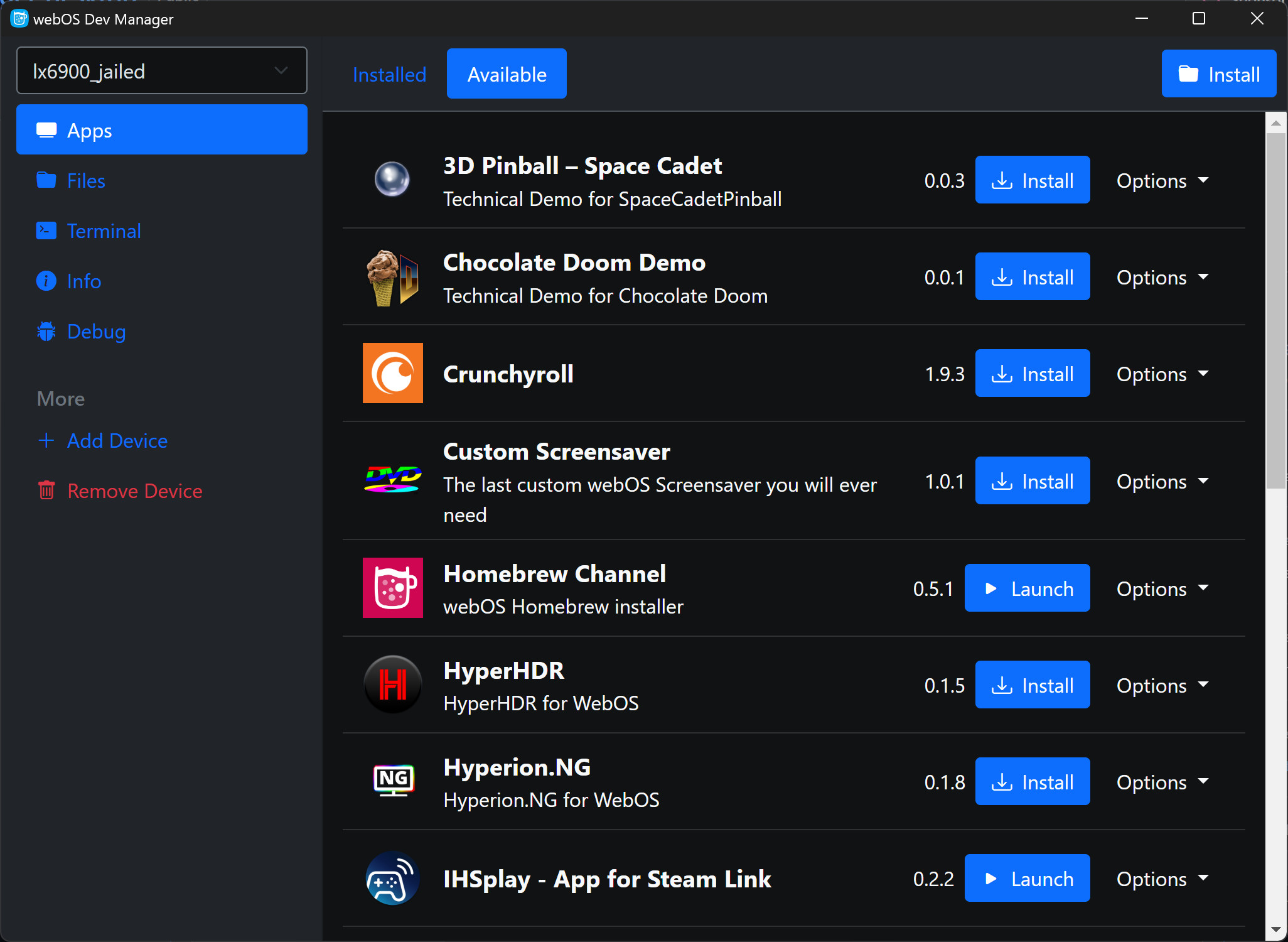Click the Hyperion.NG monitor icon
This screenshot has height=942, width=1288.
coord(394,781)
